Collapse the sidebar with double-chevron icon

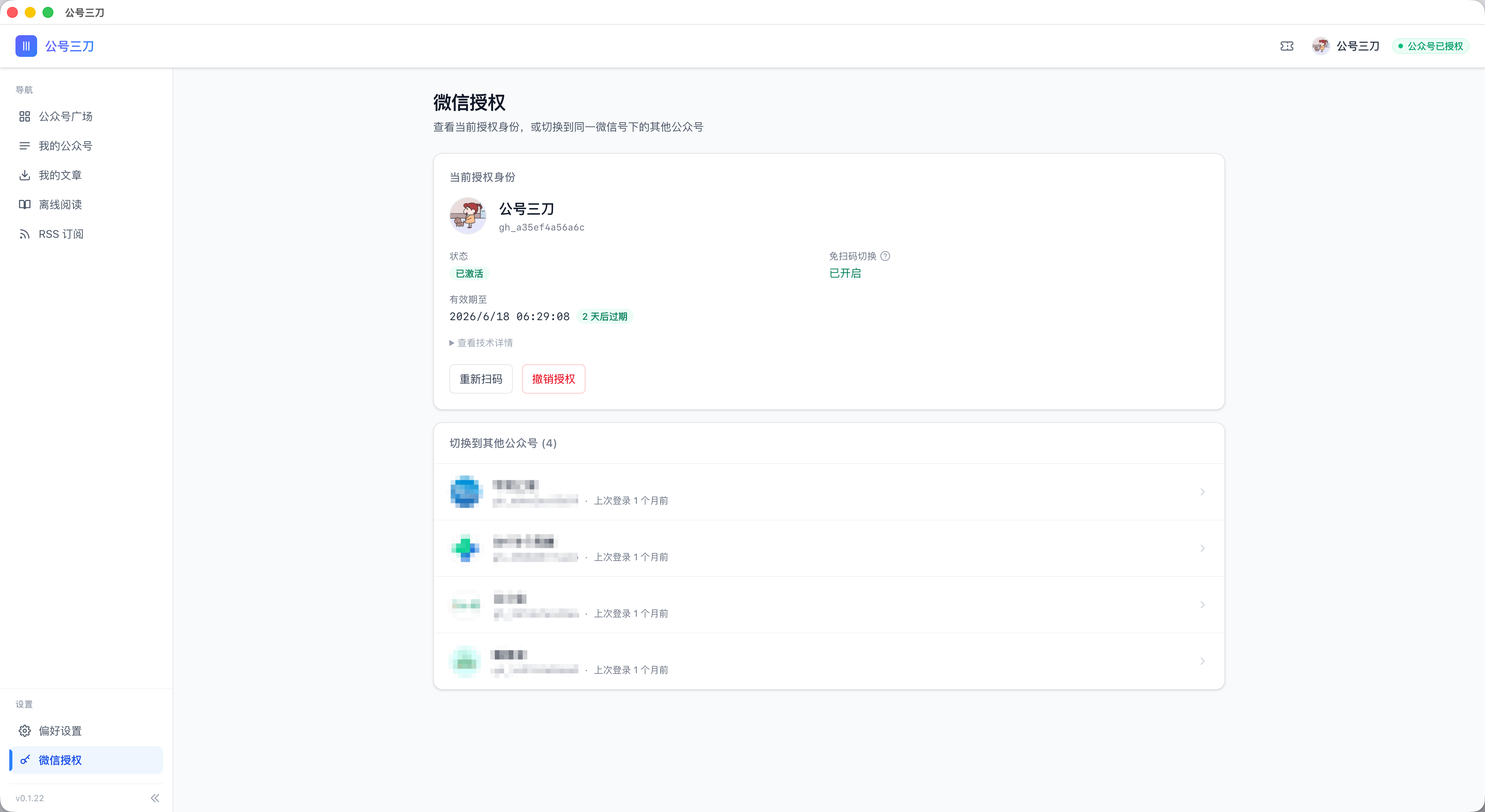155,798
